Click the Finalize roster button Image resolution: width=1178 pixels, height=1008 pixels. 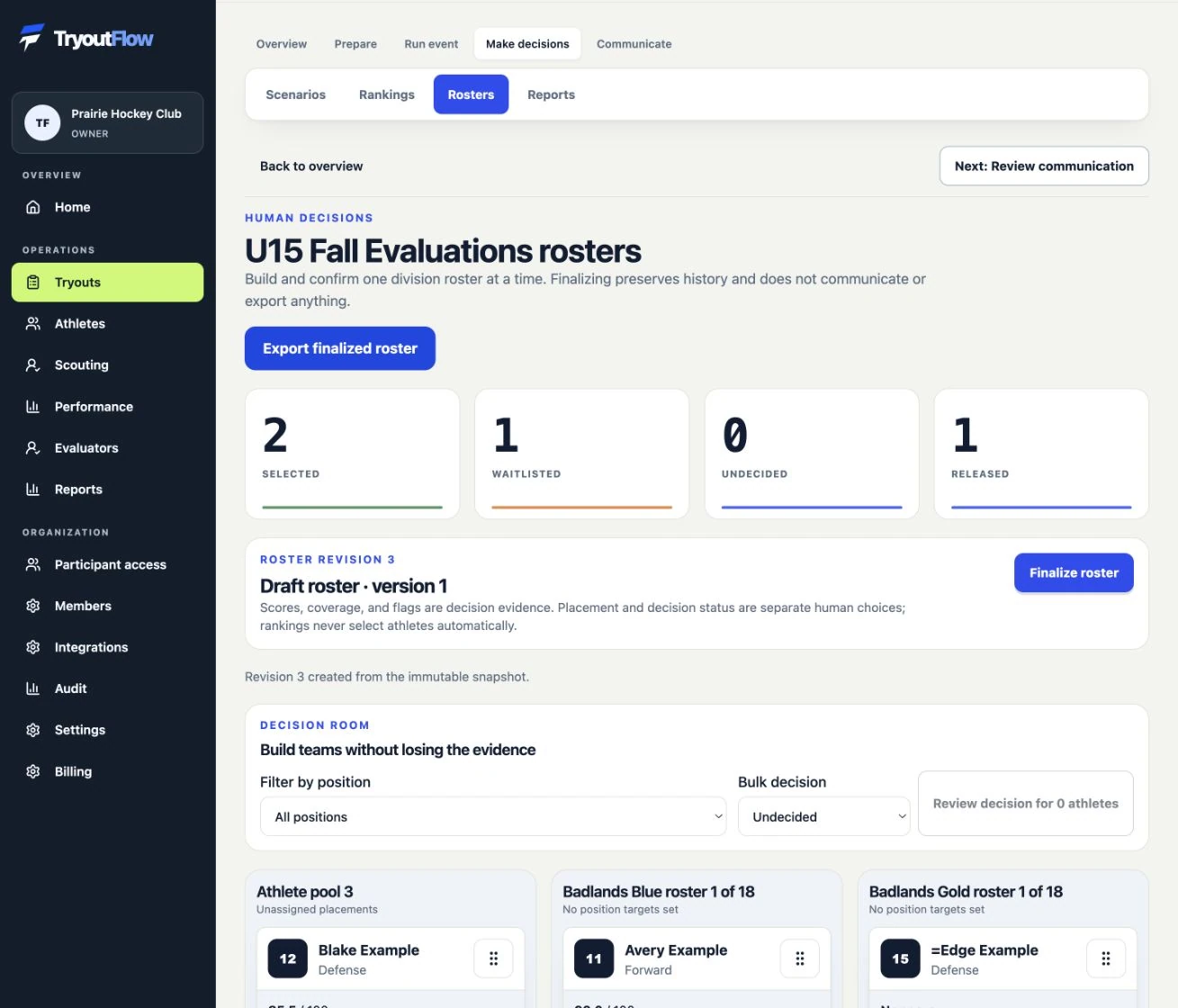tap(1074, 573)
